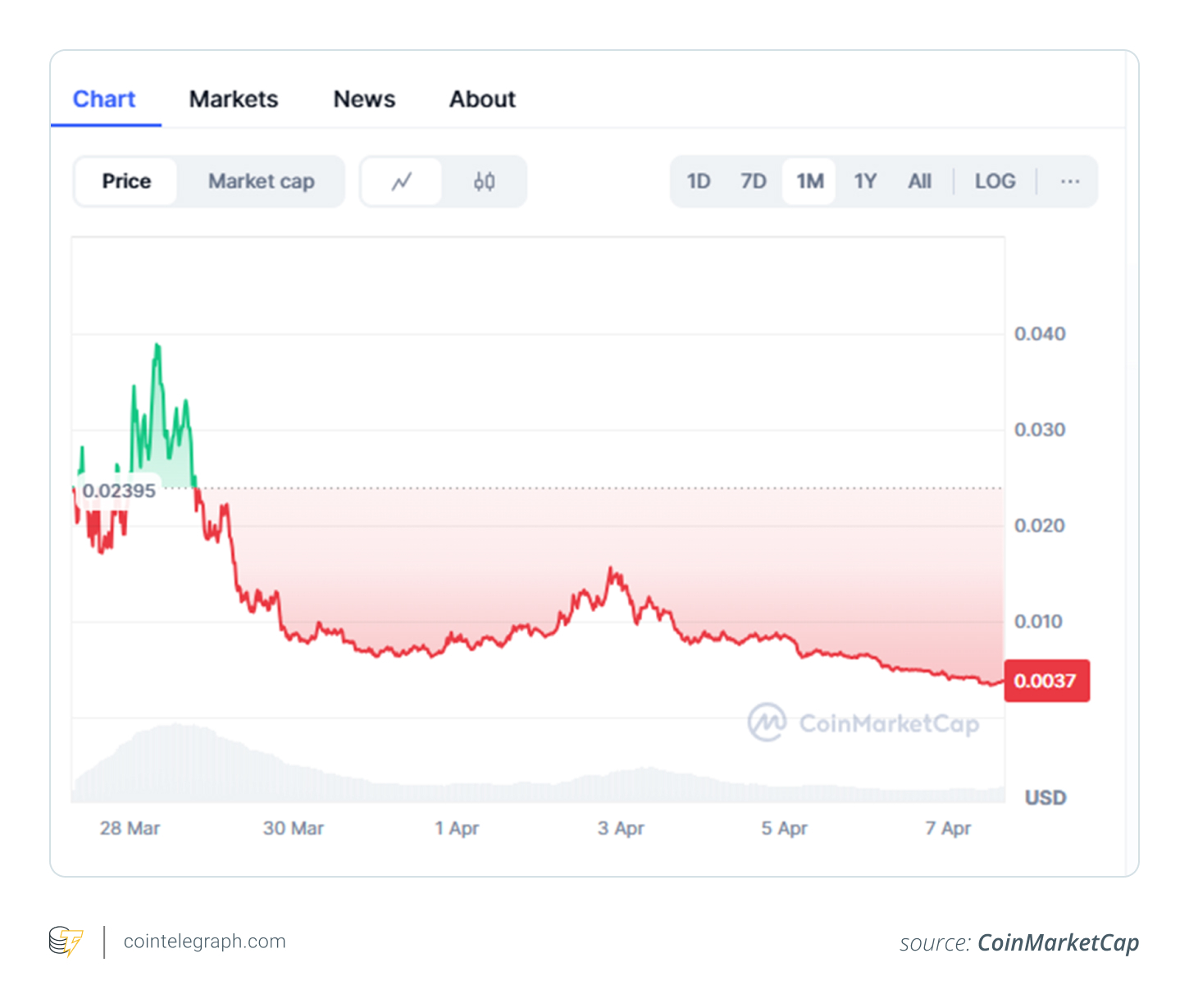
Task: Enable LOG scale on chart
Action: (x=995, y=181)
